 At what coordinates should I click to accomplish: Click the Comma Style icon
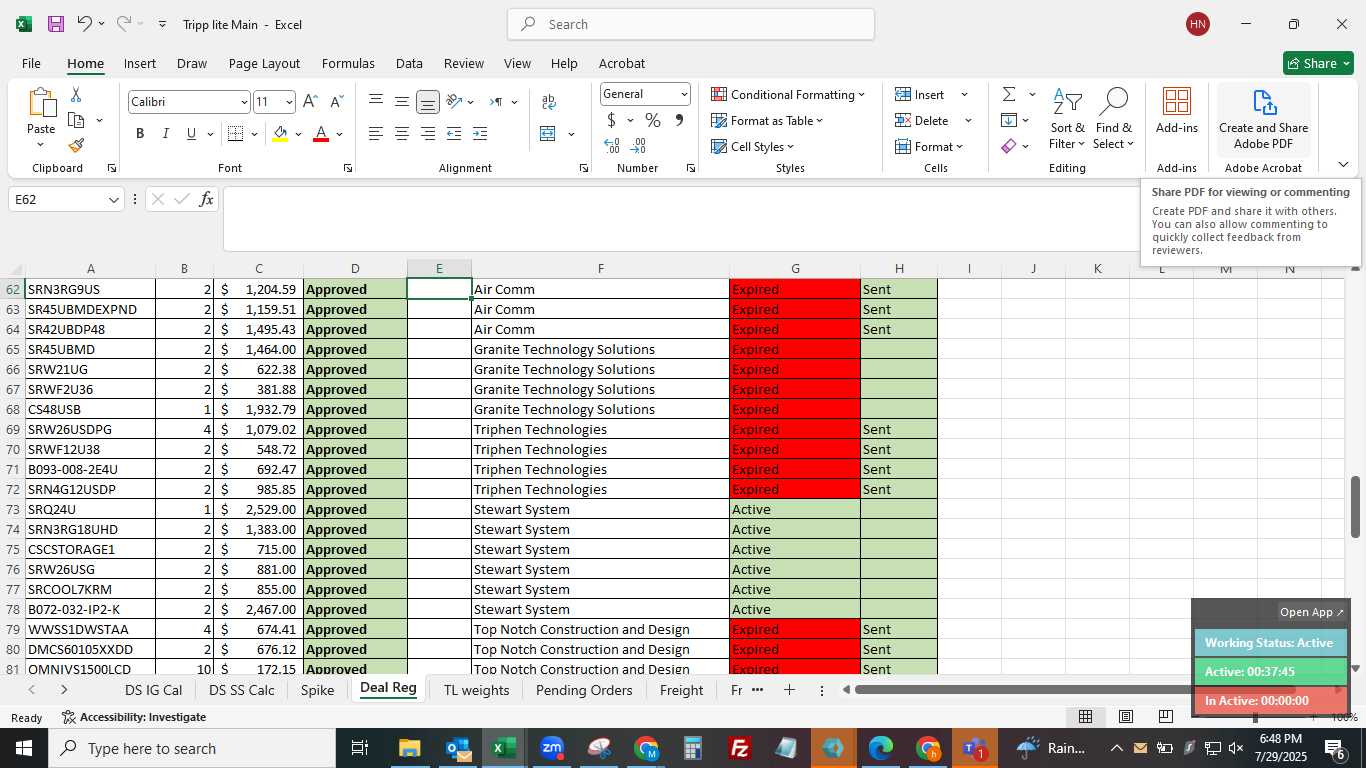(679, 121)
